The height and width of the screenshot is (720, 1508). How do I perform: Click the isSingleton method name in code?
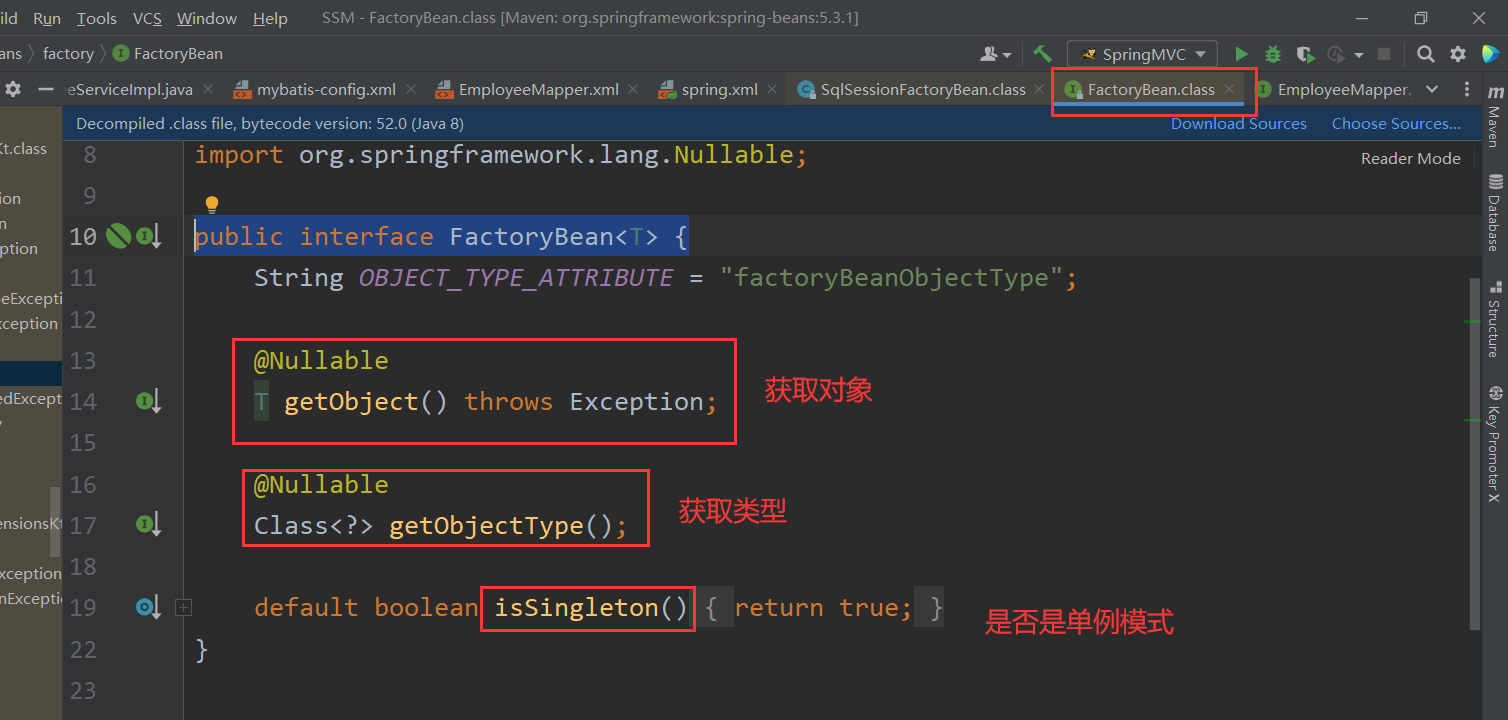point(576,608)
